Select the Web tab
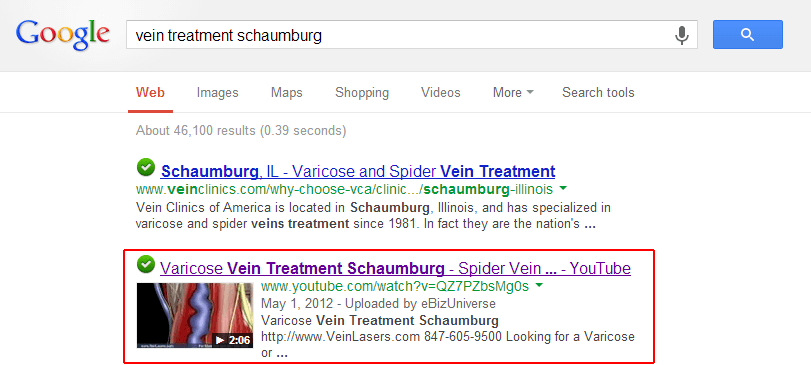The image size is (811, 365). click(x=151, y=93)
